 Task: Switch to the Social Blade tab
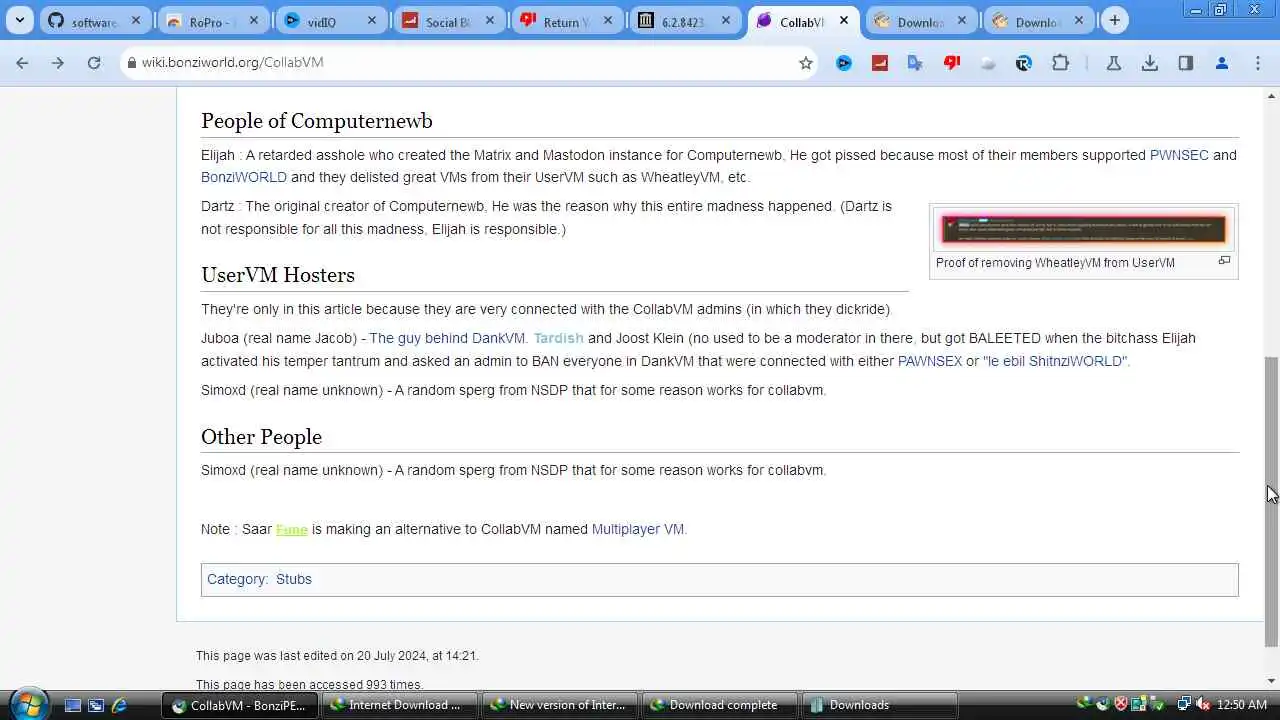[450, 21]
